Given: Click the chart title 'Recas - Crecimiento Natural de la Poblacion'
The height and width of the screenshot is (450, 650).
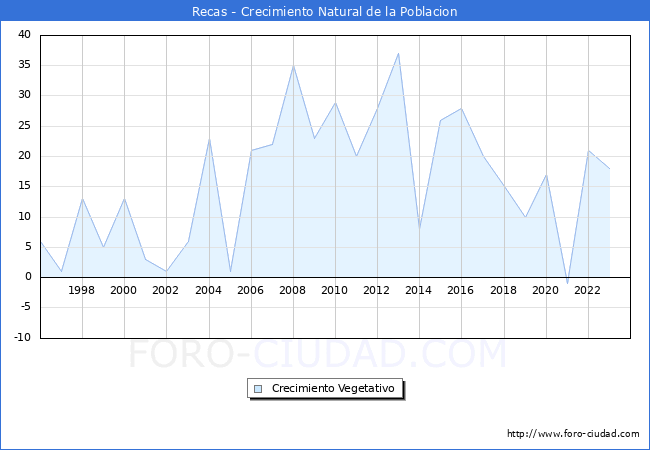Looking at the screenshot, I should 325,11.
